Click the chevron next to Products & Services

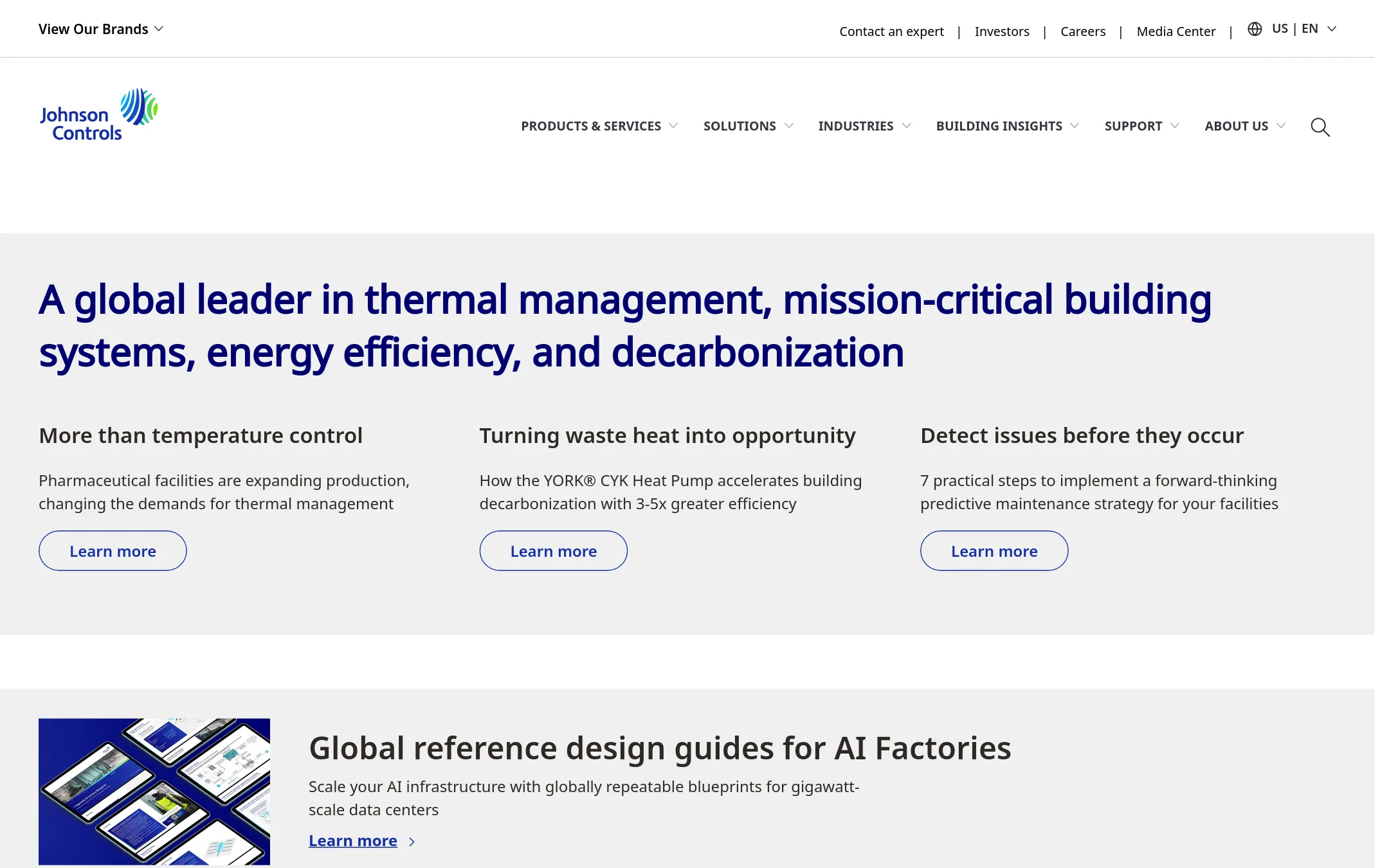click(x=673, y=126)
